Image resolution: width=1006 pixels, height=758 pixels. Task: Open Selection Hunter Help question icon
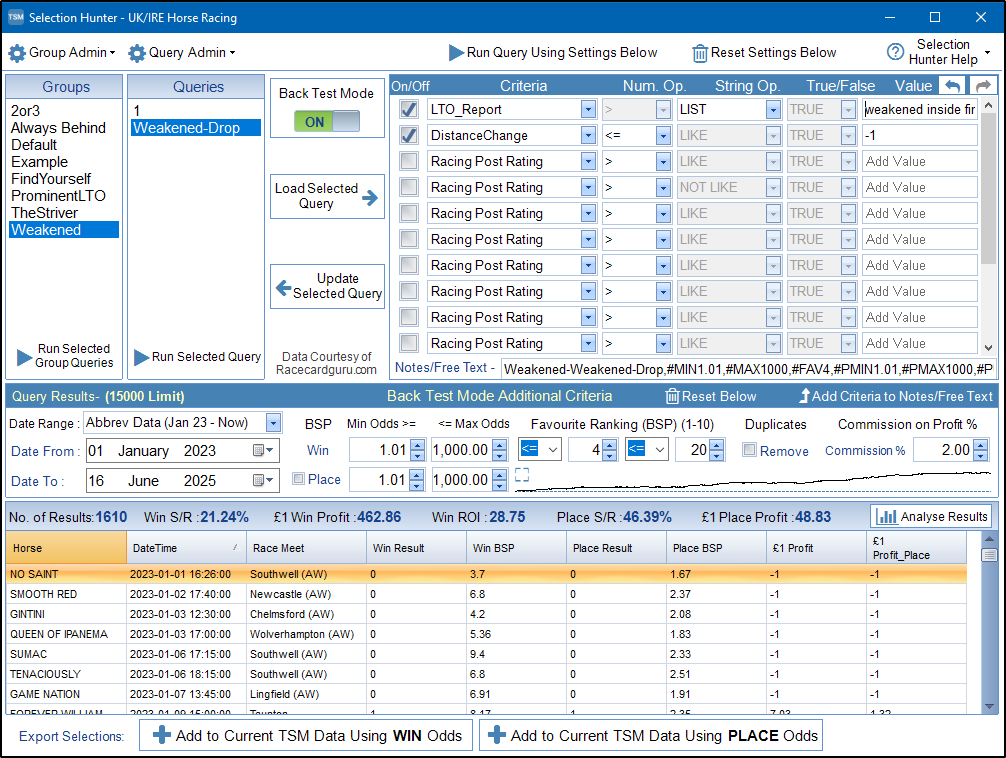[x=895, y=53]
